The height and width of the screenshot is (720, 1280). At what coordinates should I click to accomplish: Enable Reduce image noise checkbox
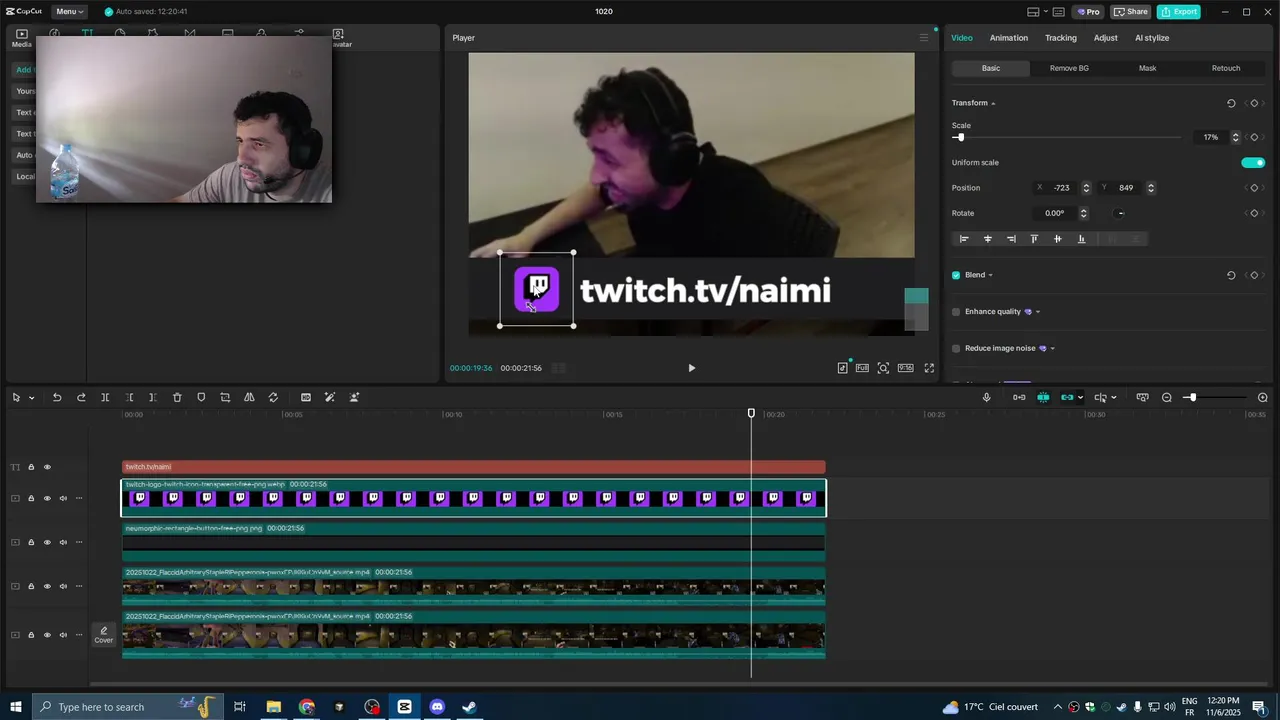pos(956,349)
